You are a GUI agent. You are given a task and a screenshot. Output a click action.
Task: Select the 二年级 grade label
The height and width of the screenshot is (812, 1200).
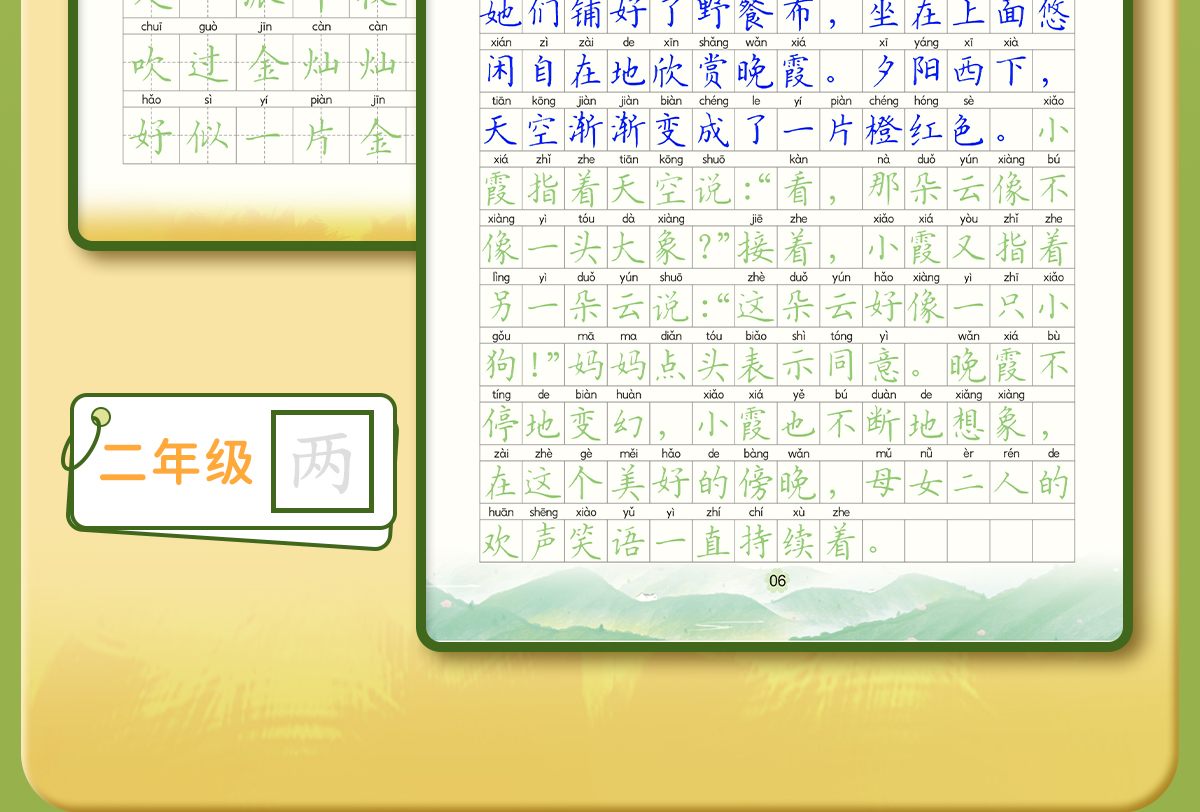176,463
